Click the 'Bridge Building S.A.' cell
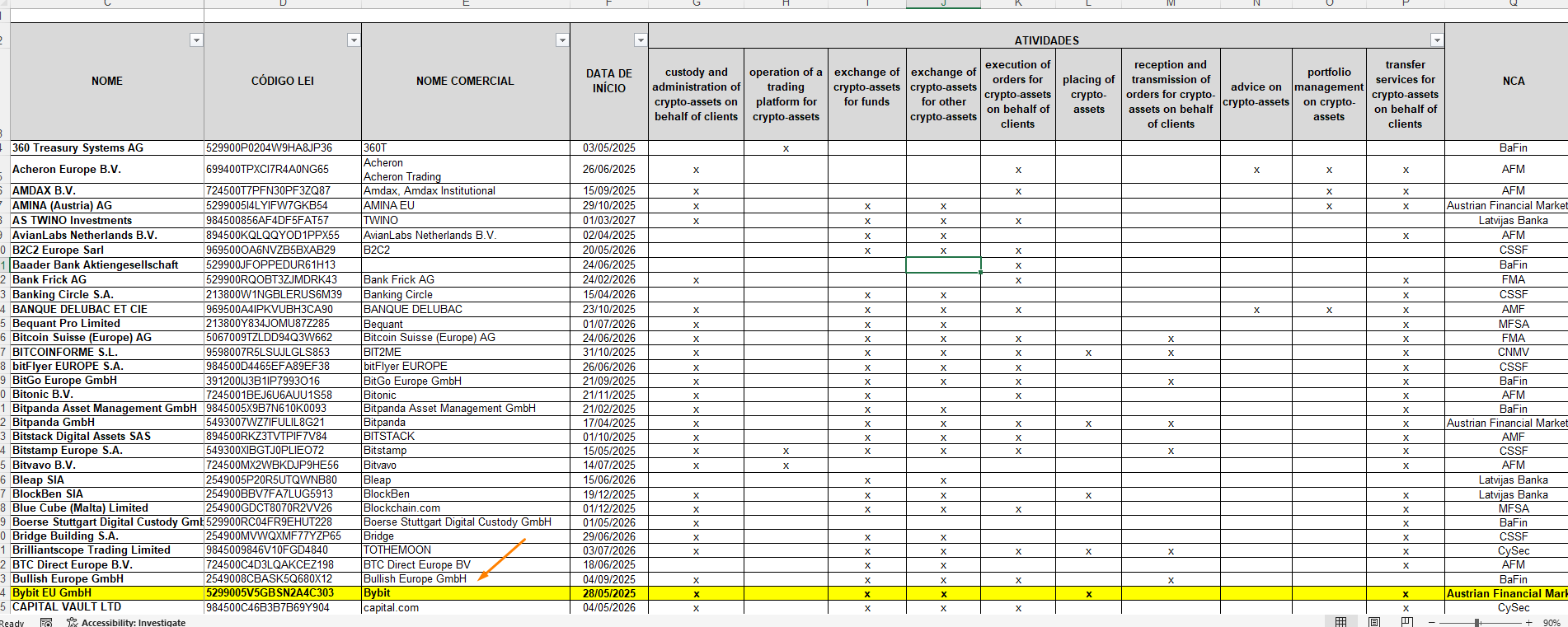Viewport: 1568px width, 627px height. (107, 536)
